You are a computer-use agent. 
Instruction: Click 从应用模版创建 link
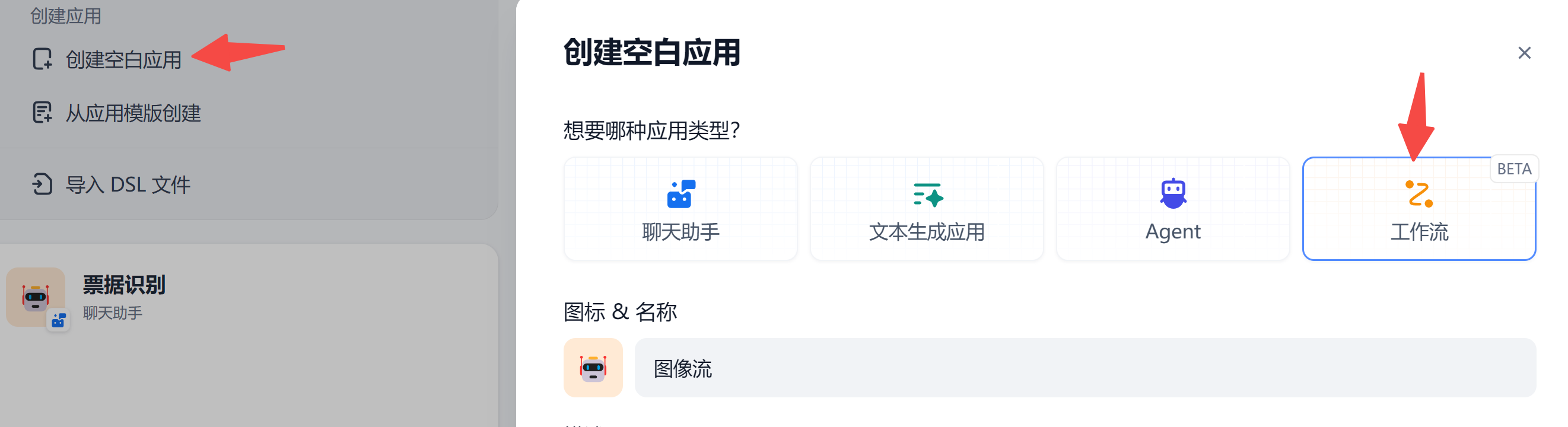134,113
